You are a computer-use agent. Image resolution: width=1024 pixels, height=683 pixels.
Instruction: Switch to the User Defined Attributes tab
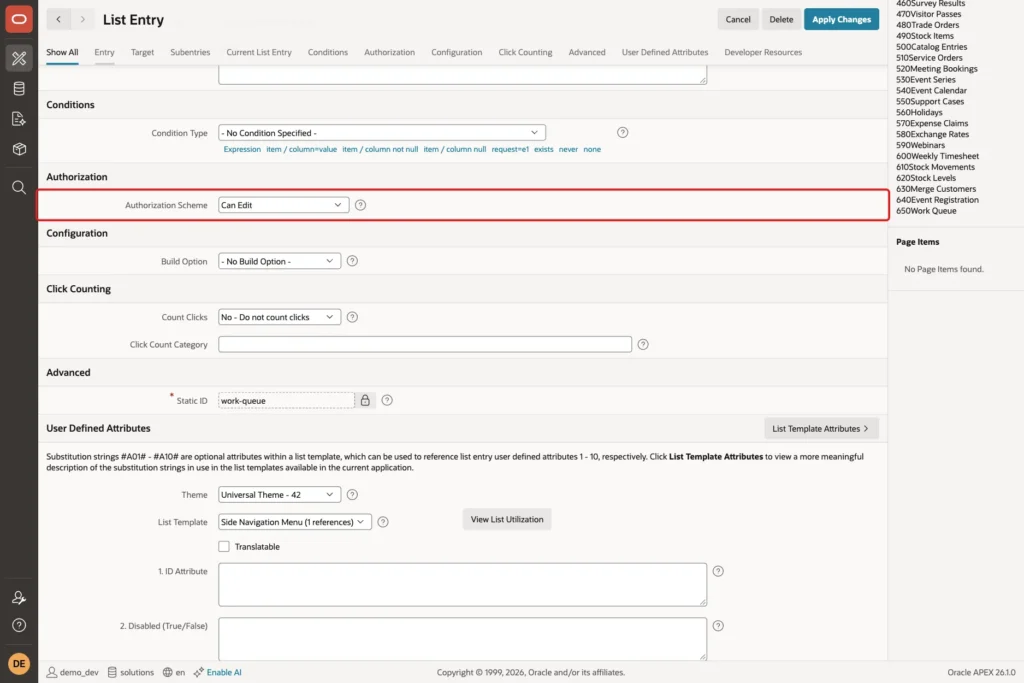pyautogui.click(x=665, y=52)
